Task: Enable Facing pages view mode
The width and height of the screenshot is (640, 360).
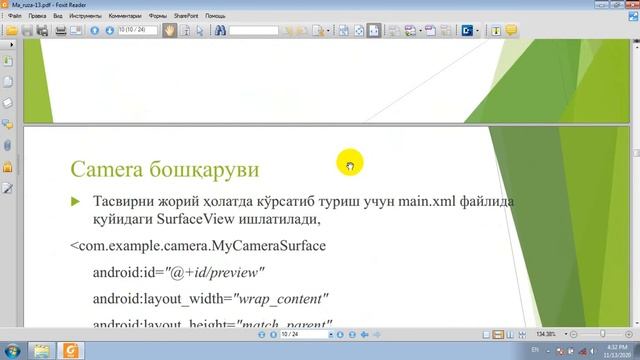Action: click(x=510, y=335)
